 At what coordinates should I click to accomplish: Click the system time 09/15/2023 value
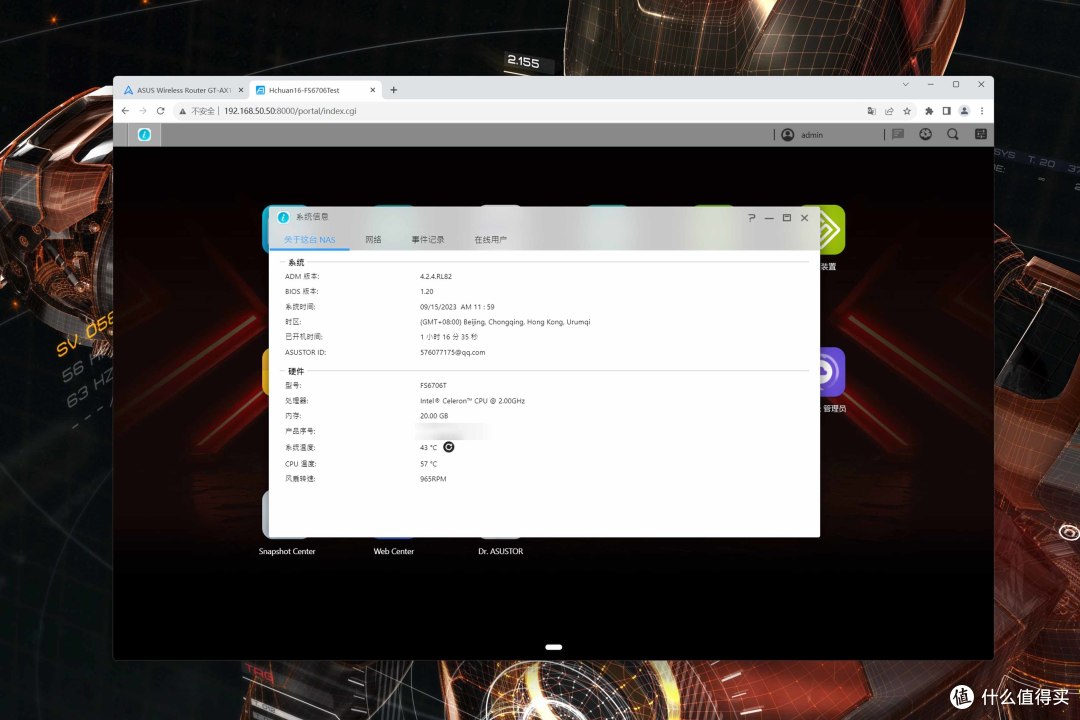[457, 307]
